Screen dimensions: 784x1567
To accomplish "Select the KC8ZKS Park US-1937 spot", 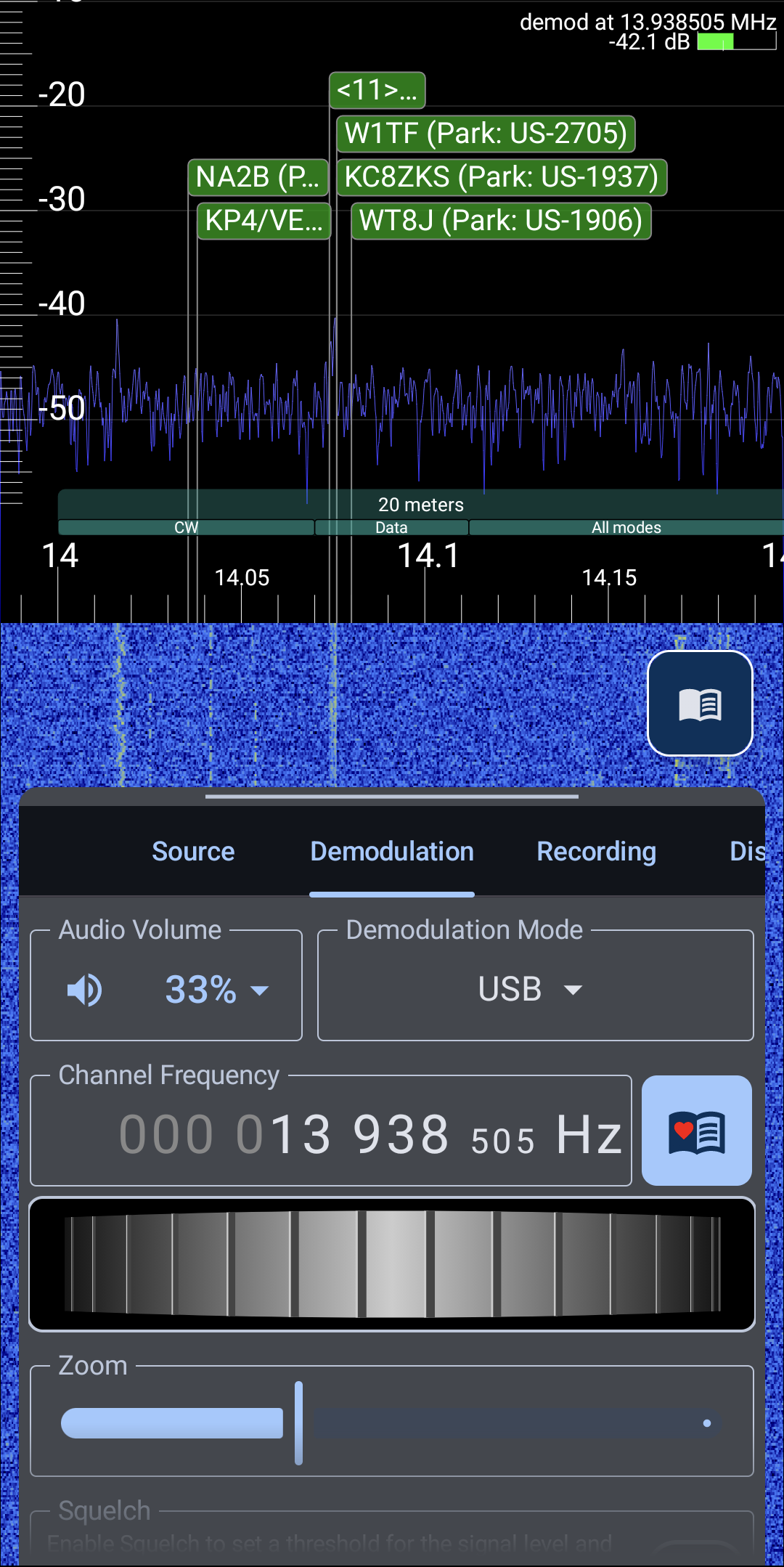I will point(501,177).
